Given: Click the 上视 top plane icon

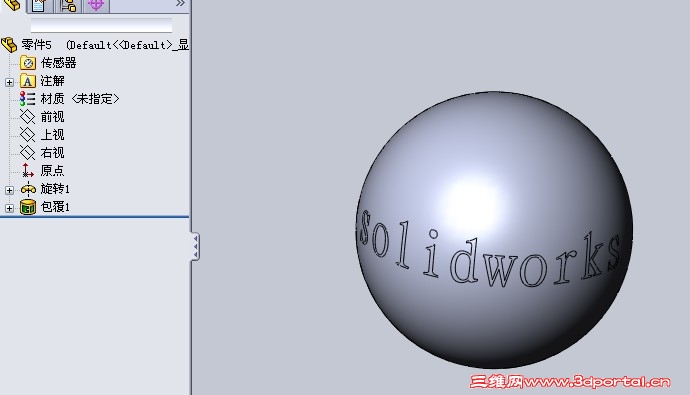Looking at the screenshot, I should coord(27,135).
